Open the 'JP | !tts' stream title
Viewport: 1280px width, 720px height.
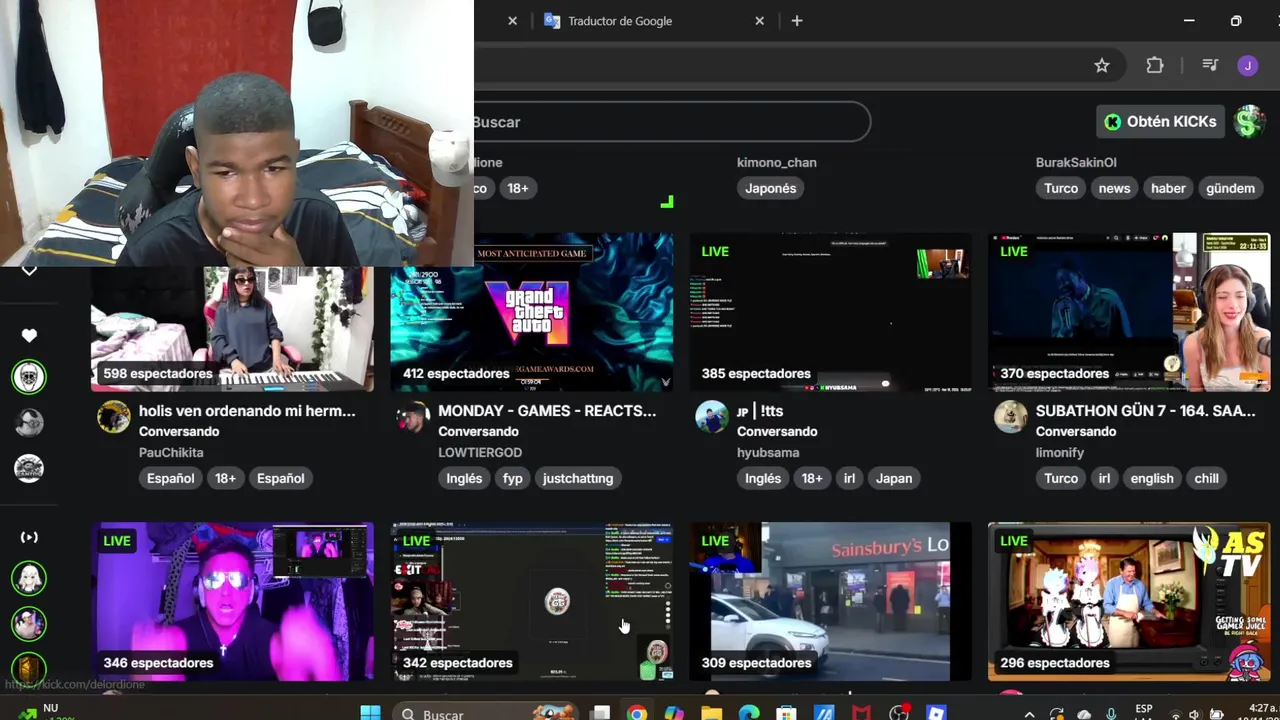760,411
